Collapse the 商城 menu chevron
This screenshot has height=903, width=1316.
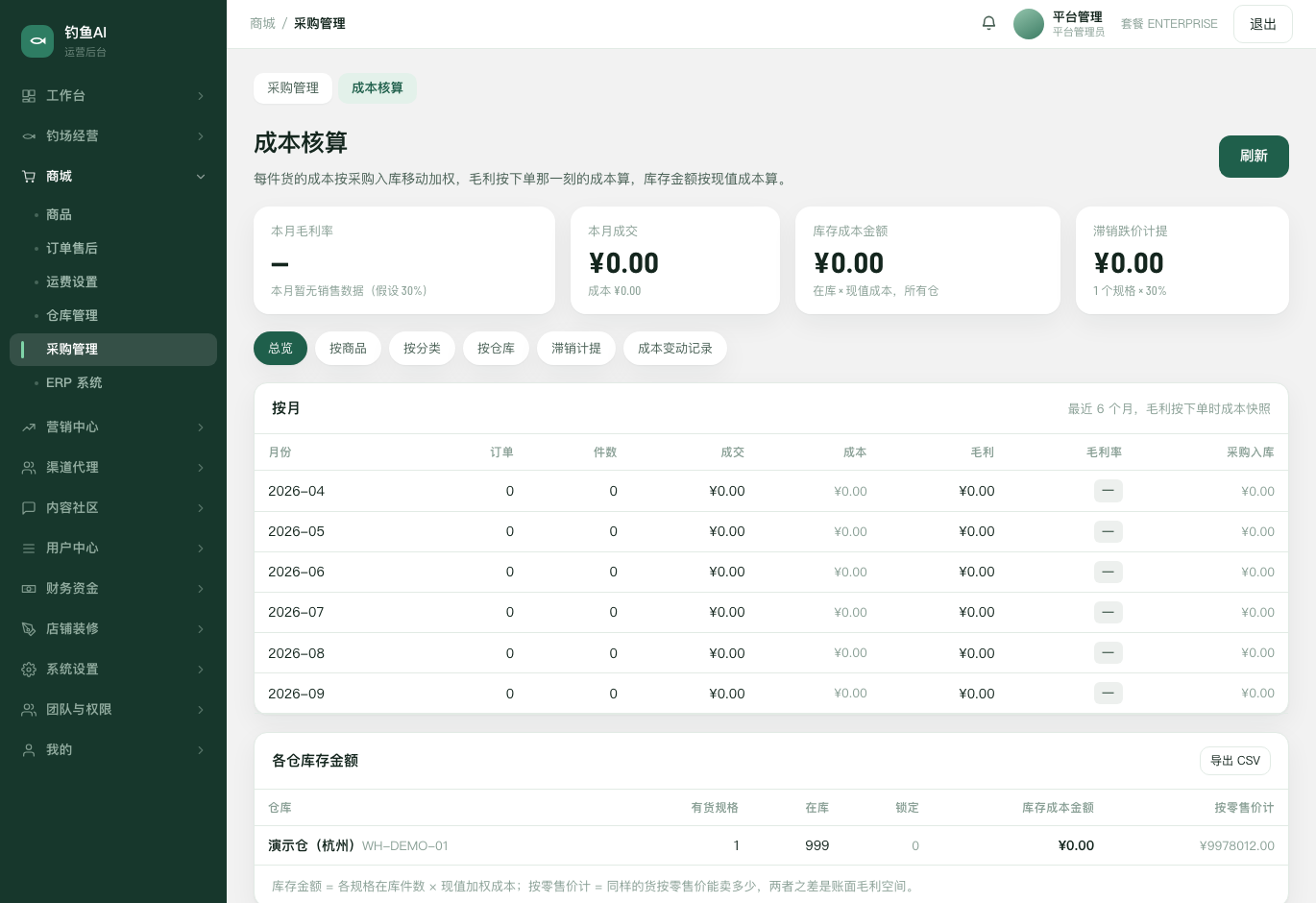201,177
